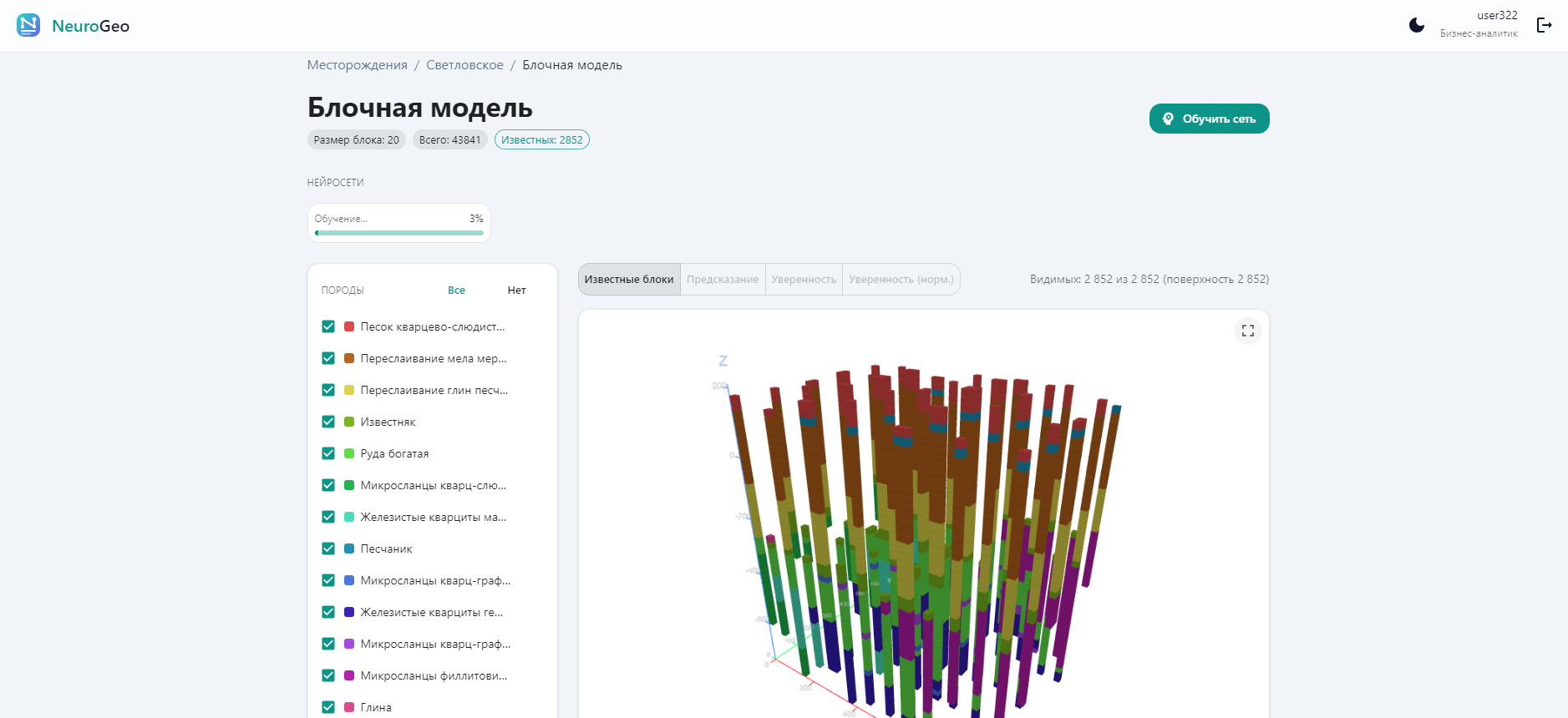Deselect all rocks with Нет

tap(517, 291)
